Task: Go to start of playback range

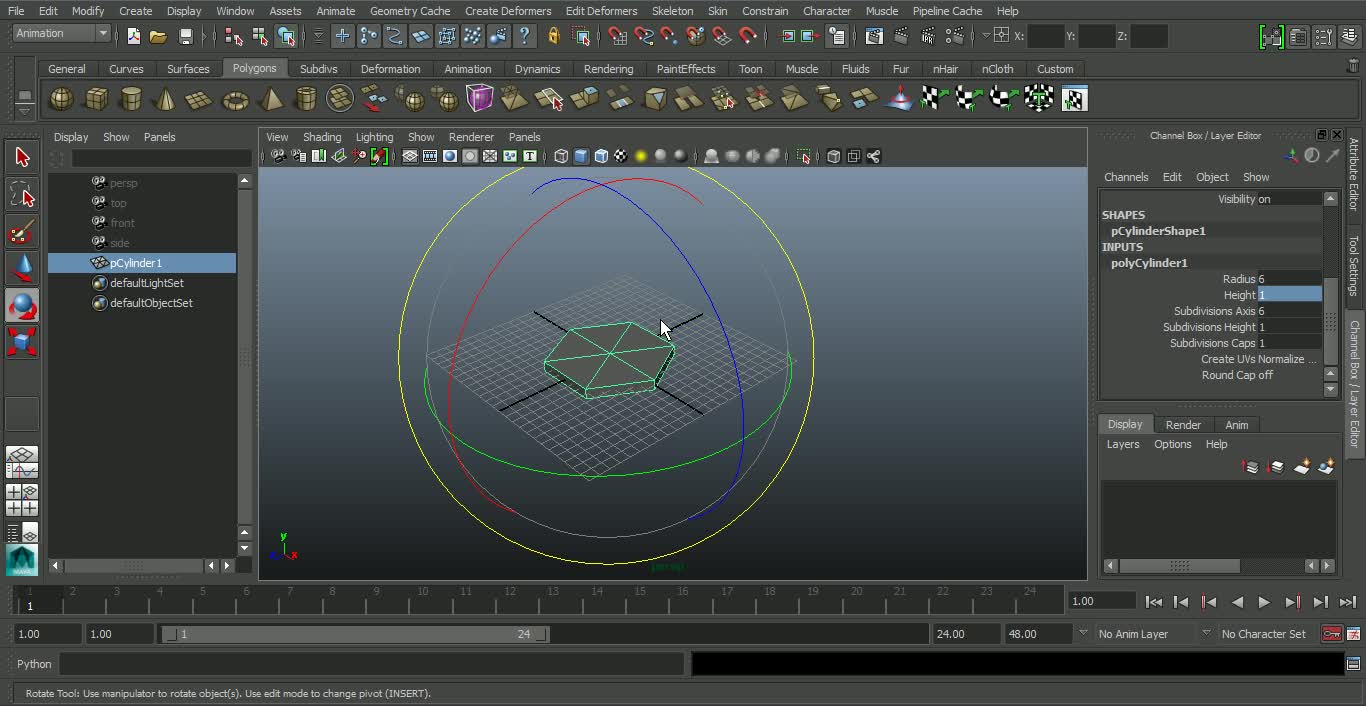Action: point(1154,602)
